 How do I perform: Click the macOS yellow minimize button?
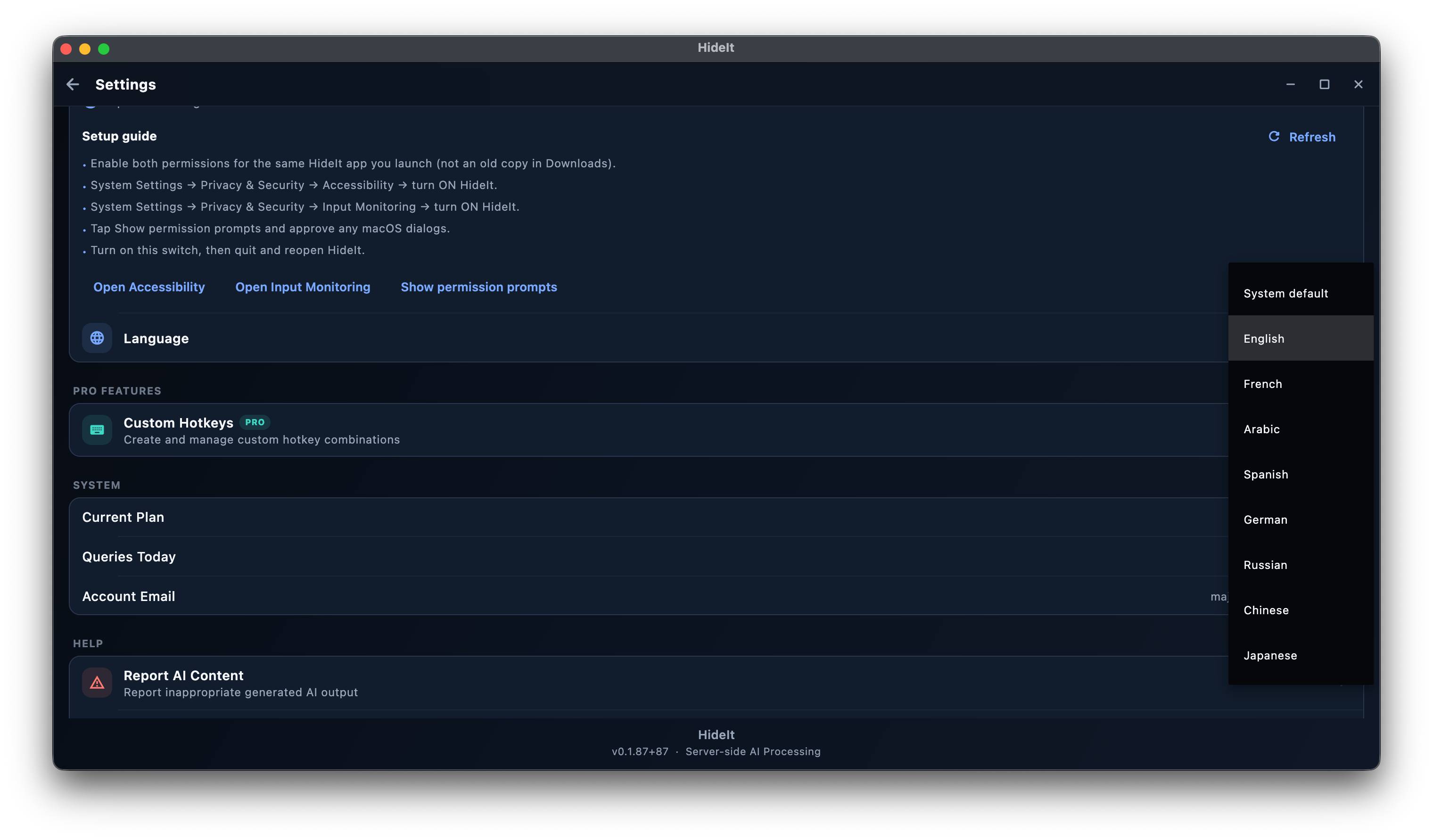85,49
